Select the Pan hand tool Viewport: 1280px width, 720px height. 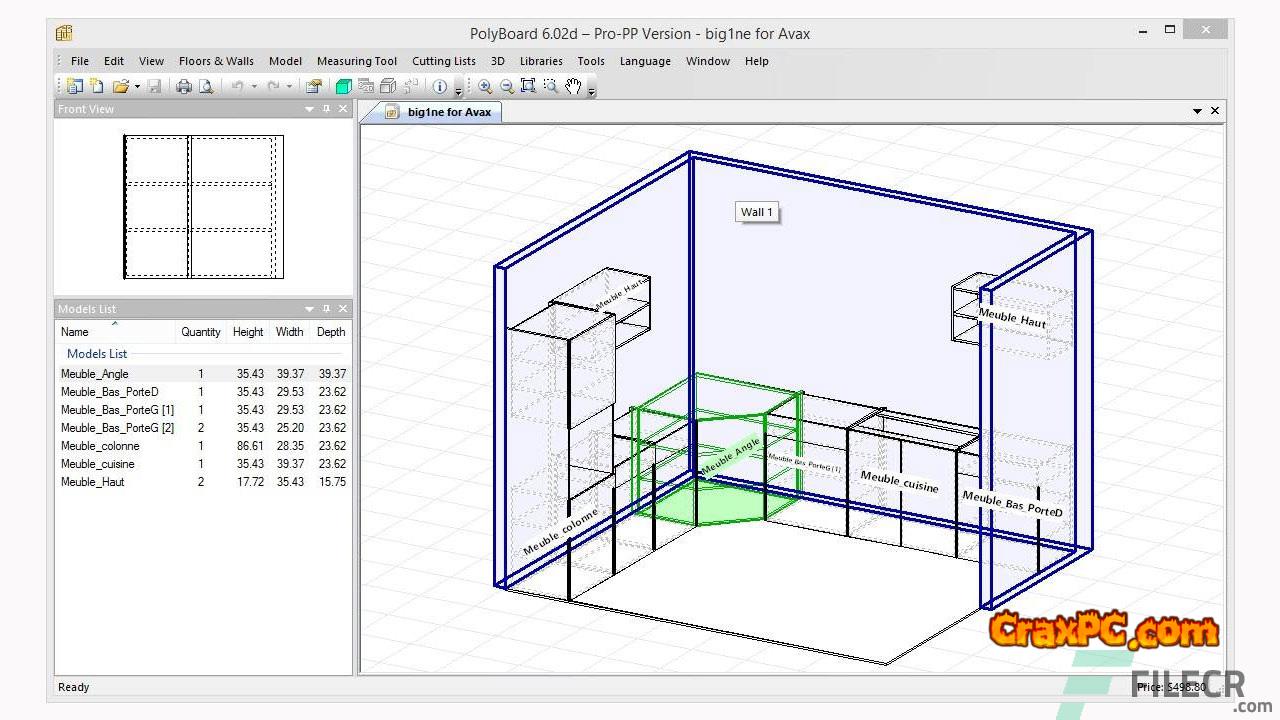[573, 87]
